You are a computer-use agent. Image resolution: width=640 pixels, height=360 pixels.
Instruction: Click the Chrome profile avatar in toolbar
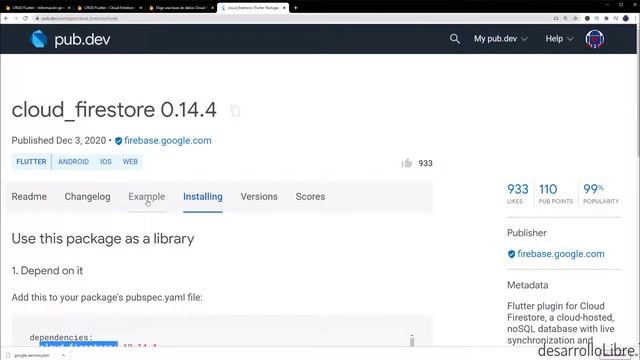[626, 18]
